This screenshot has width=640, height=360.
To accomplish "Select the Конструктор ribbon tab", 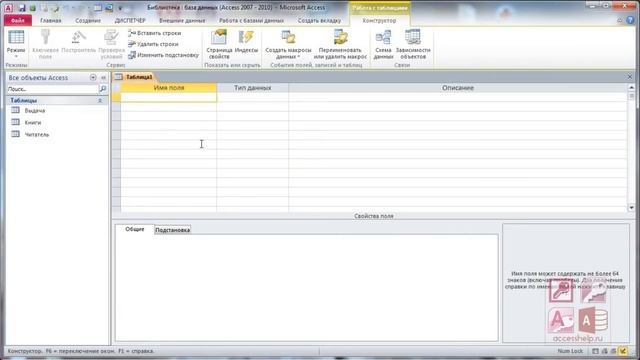I will click(379, 20).
